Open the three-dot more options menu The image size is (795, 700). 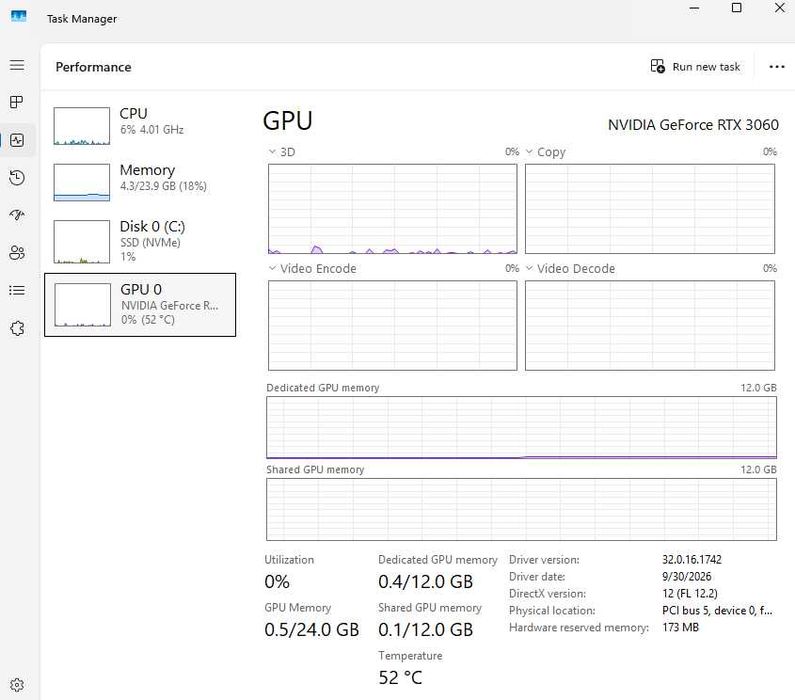(777, 66)
